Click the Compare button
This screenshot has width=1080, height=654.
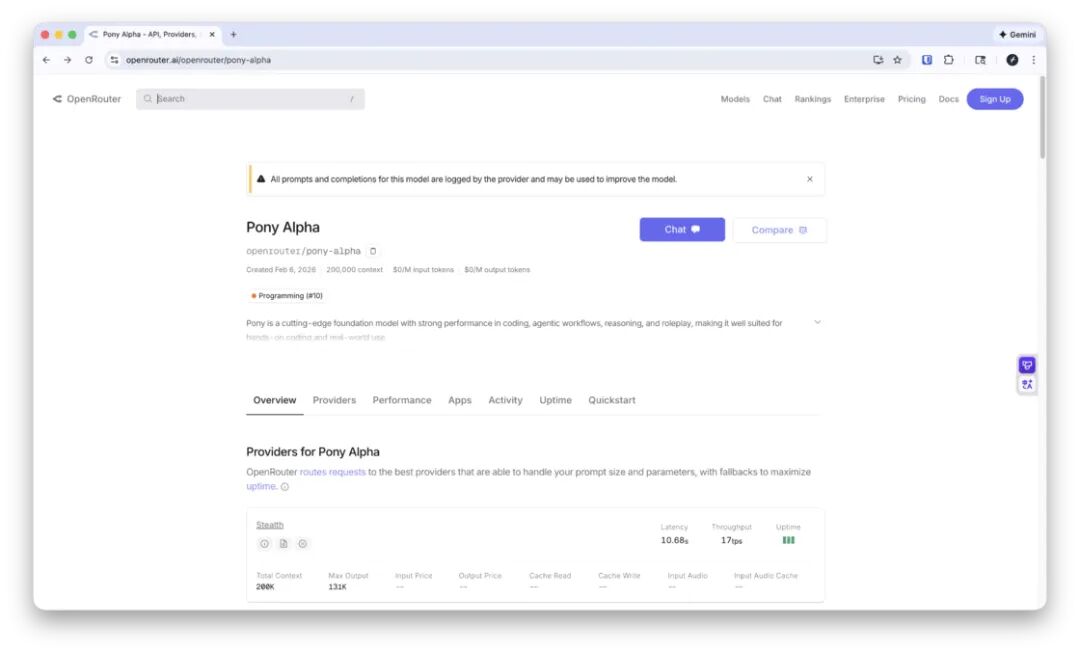[x=779, y=230]
